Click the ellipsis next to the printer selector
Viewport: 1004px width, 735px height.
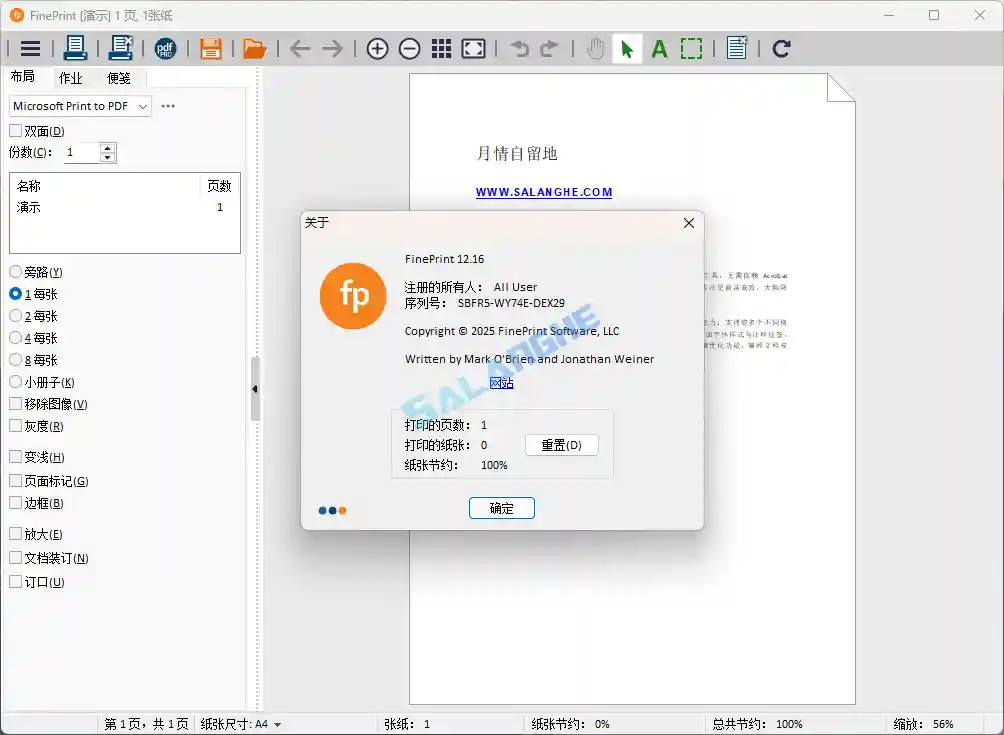167,106
